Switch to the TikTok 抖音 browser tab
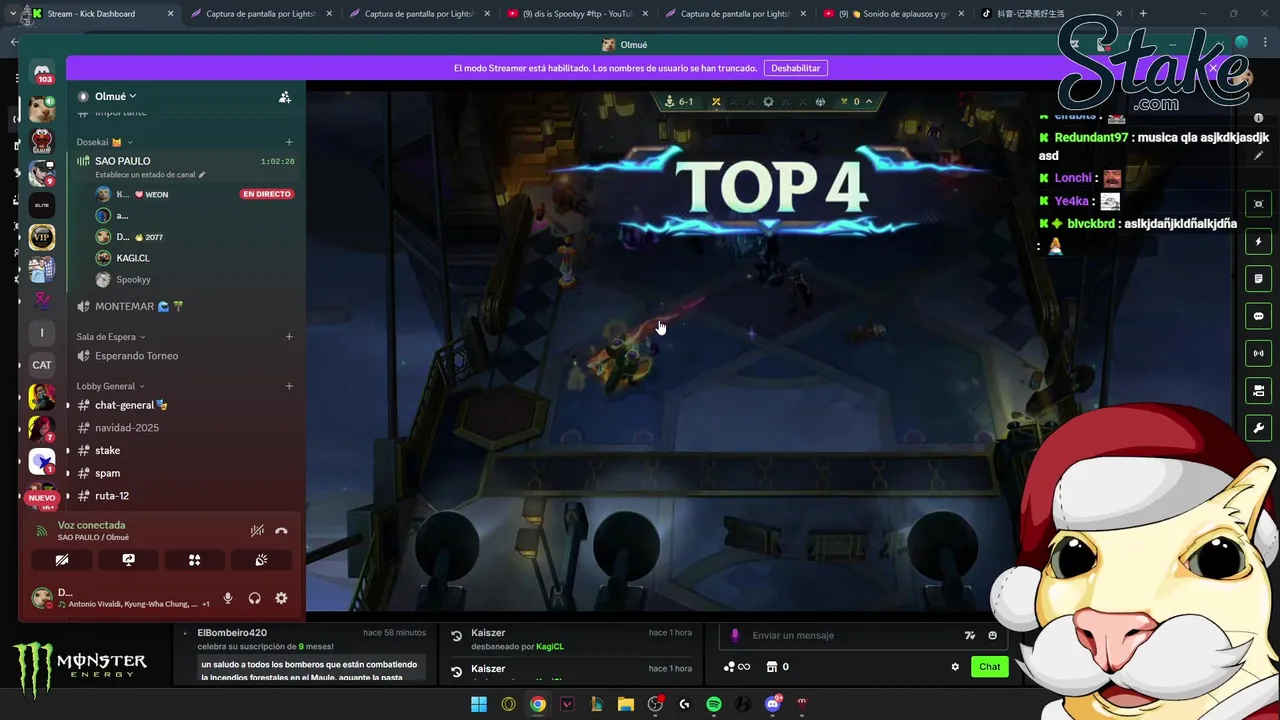The height and width of the screenshot is (720, 1280). click(1050, 14)
